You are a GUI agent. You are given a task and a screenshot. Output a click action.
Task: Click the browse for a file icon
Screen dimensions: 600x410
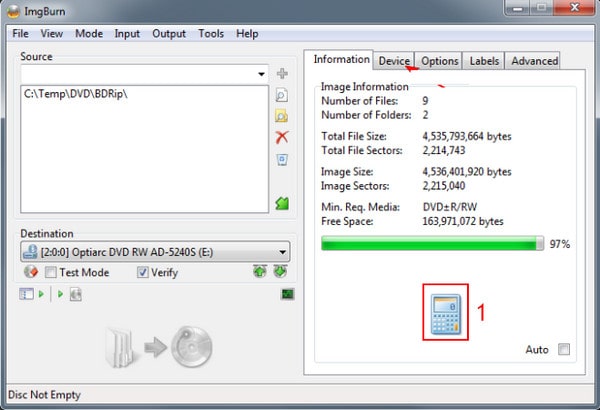pos(282,95)
